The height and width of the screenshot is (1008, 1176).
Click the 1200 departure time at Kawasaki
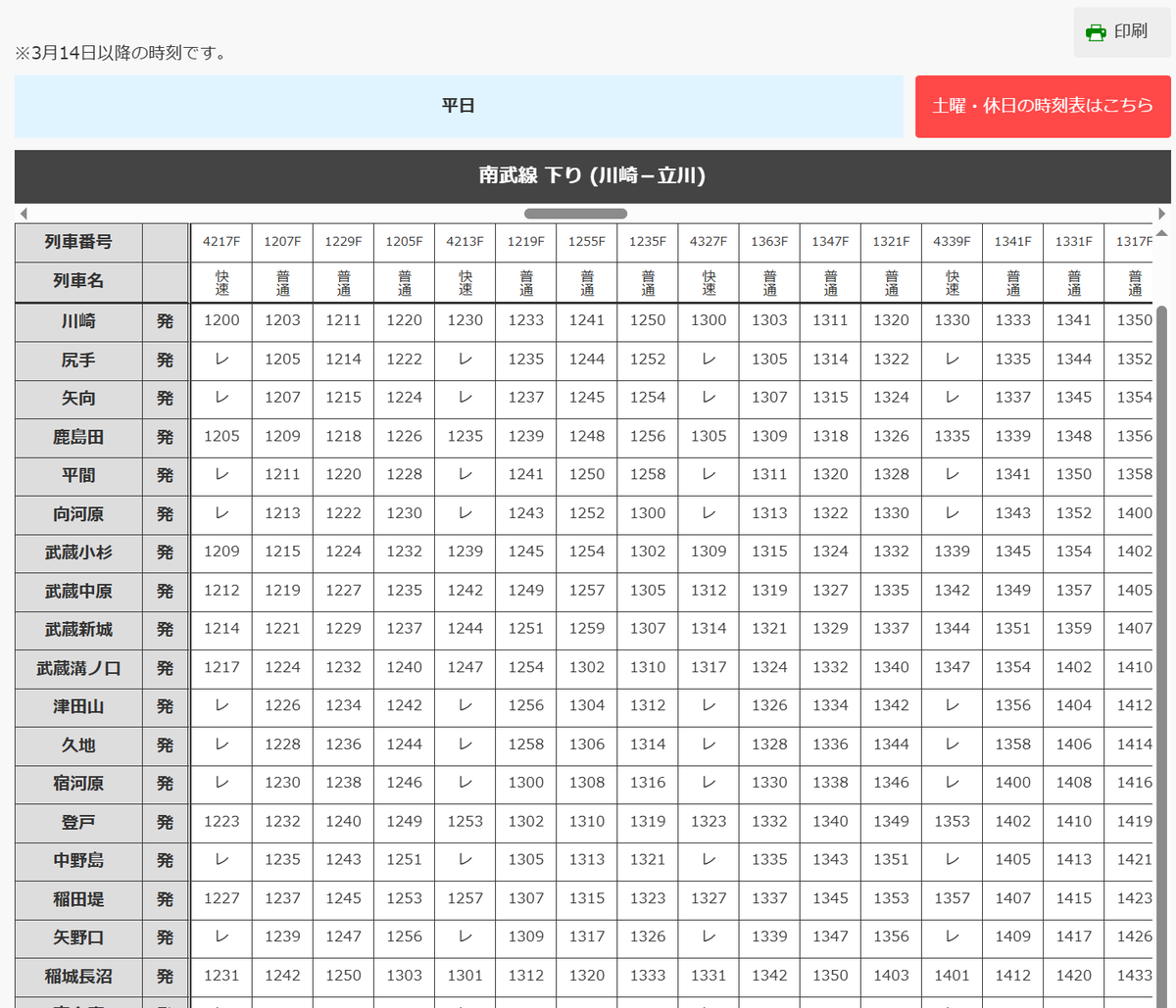220,321
